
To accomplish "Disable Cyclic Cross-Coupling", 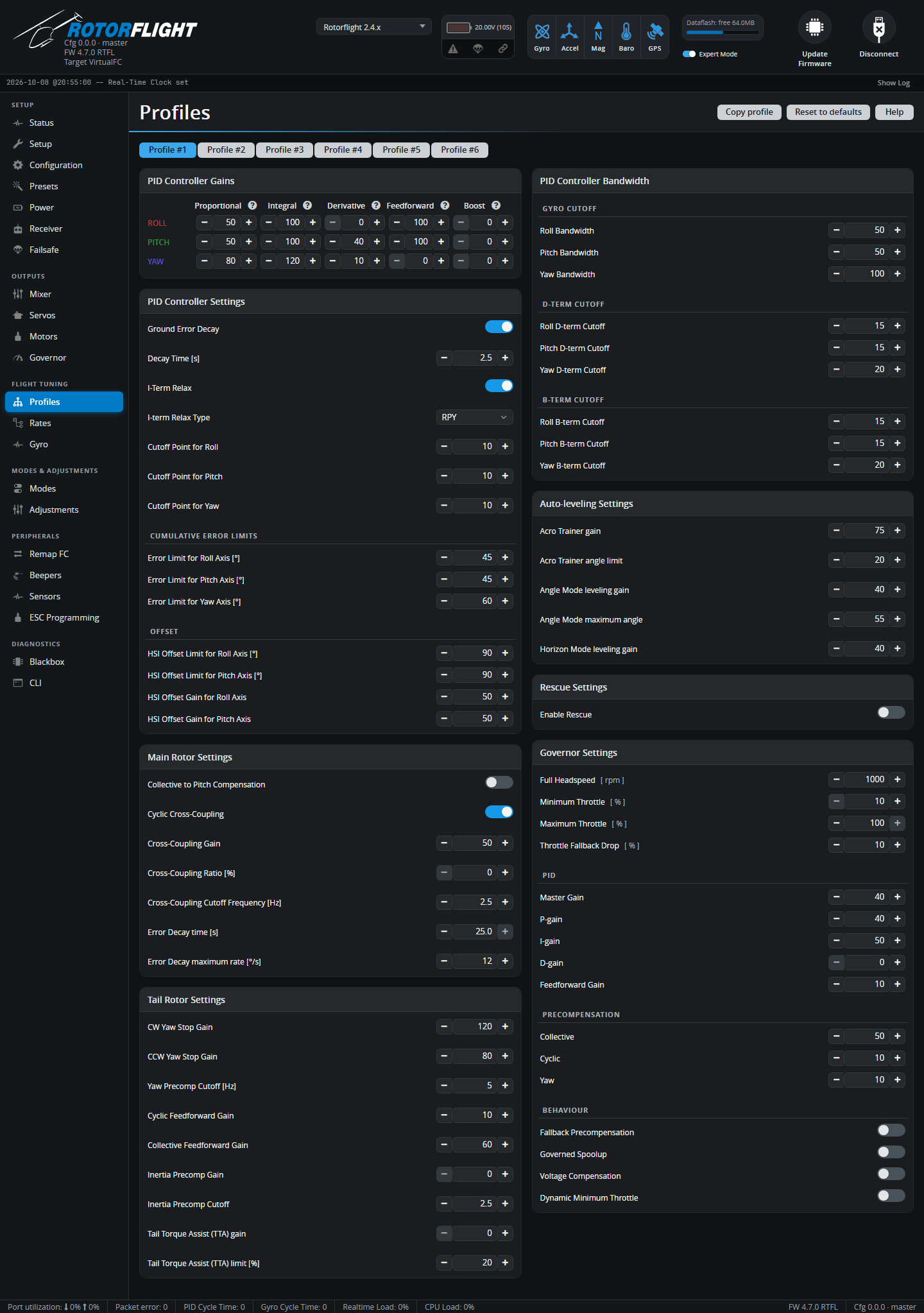I will (x=499, y=812).
